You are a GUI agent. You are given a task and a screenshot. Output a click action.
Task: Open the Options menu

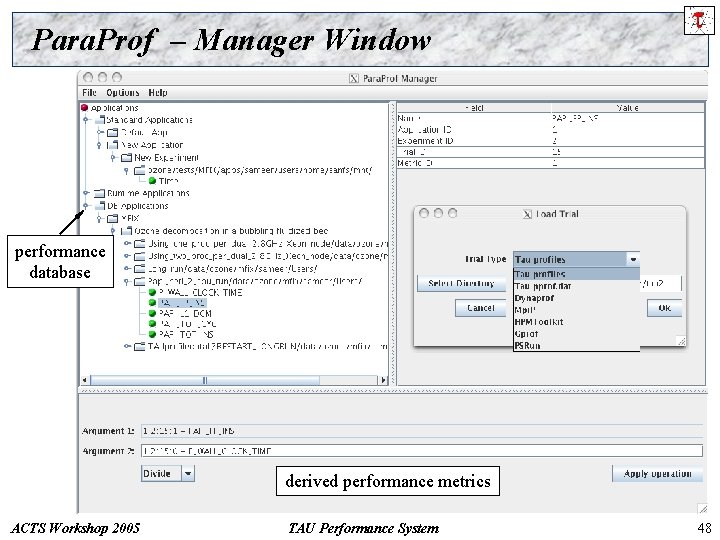(123, 93)
